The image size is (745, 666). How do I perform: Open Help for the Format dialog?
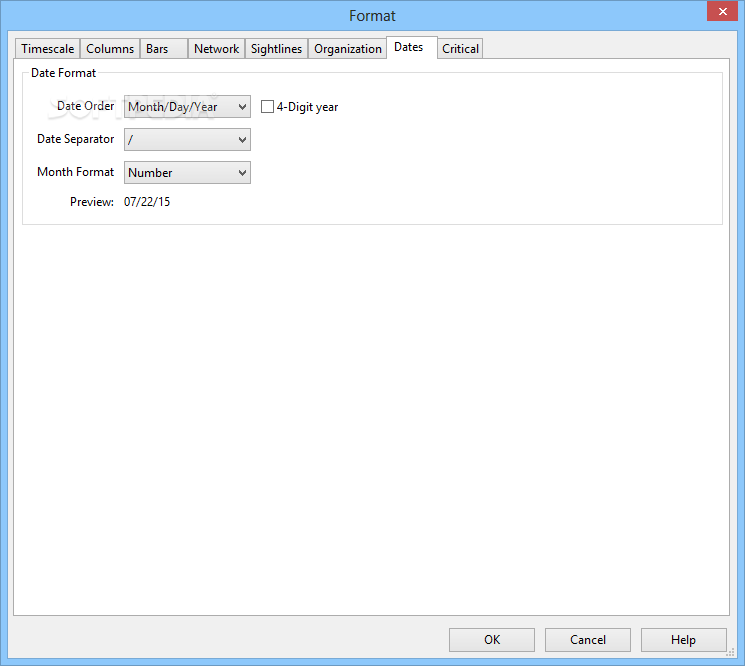point(683,640)
